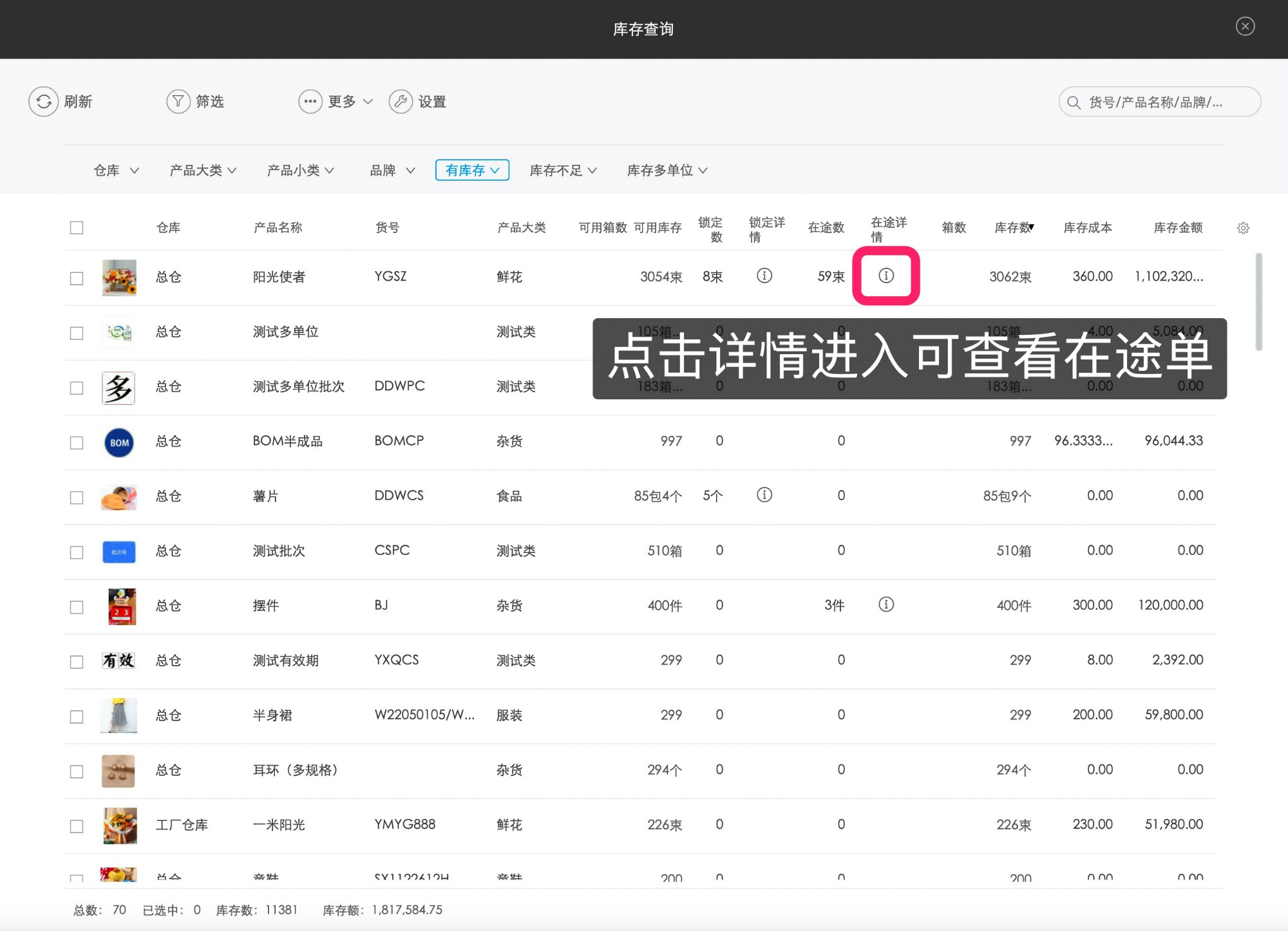Open 在途详情 info icon for 阳光使者
1288x931 pixels.
pos(886,276)
